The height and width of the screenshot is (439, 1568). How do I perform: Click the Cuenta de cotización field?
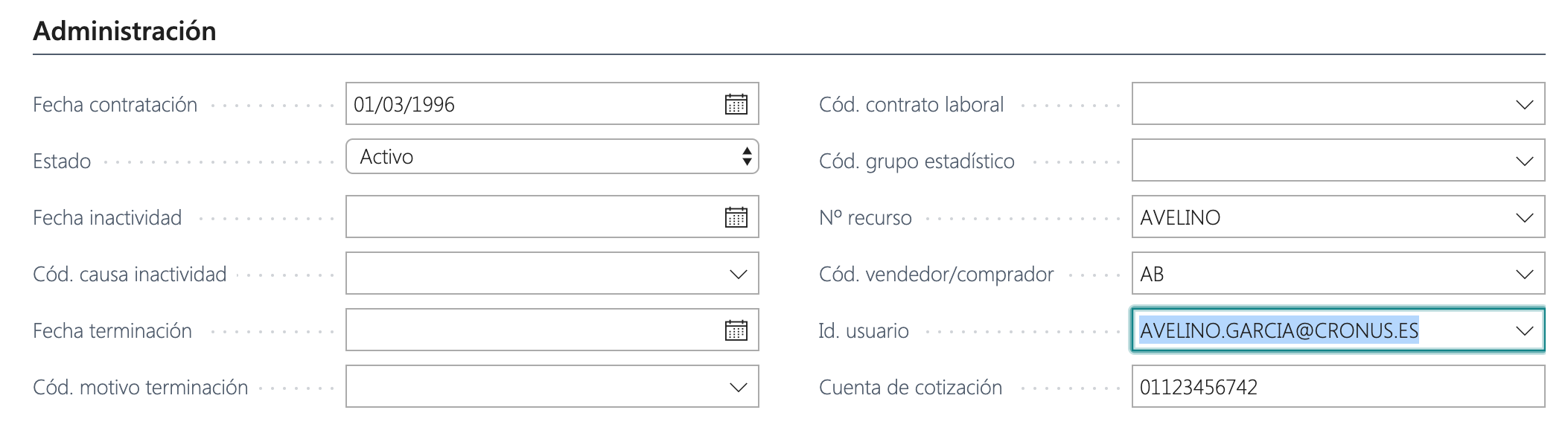1337,387
